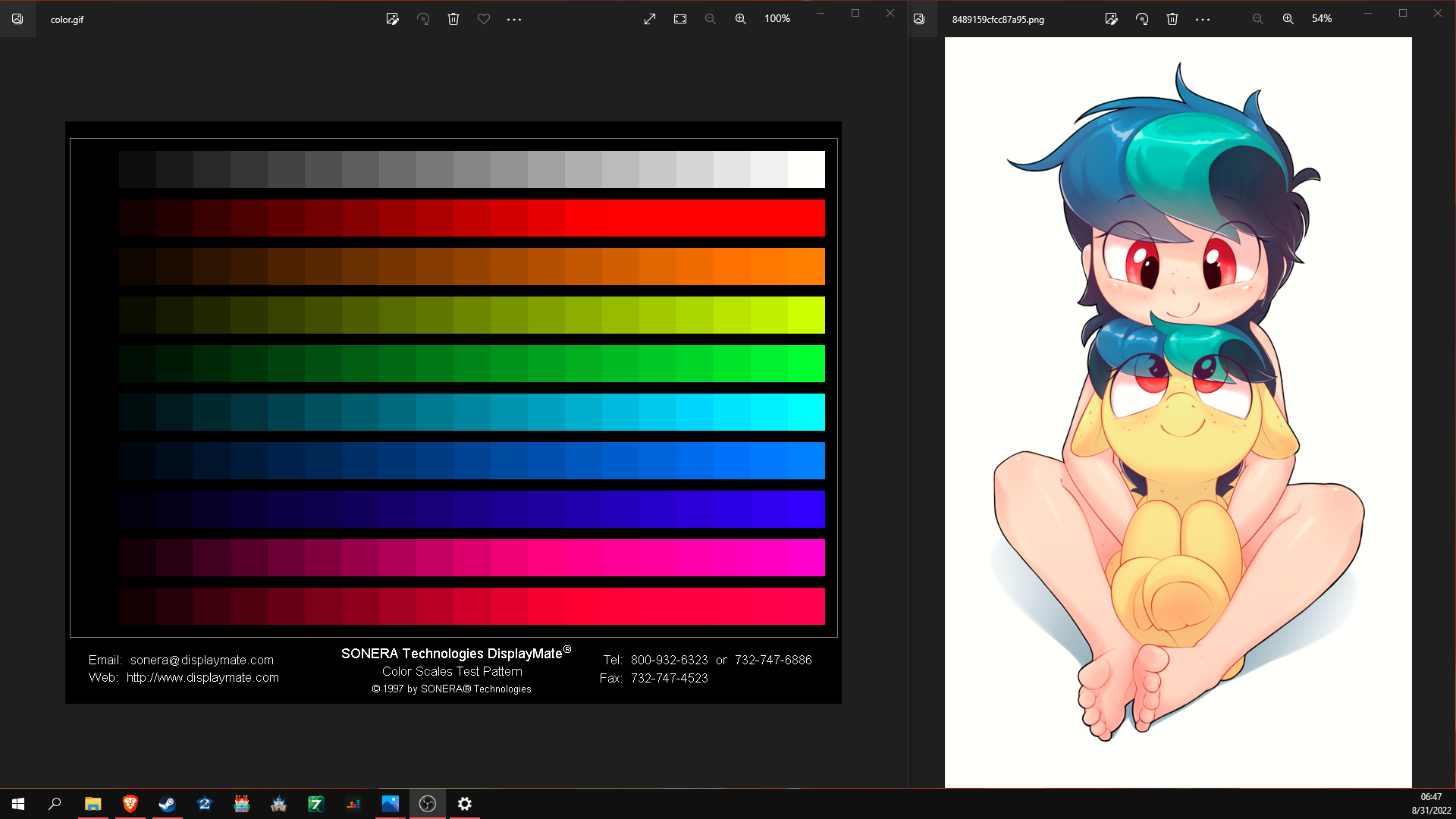The height and width of the screenshot is (819, 1456).
Task: Open blue star app on taskbar
Action: tap(205, 804)
